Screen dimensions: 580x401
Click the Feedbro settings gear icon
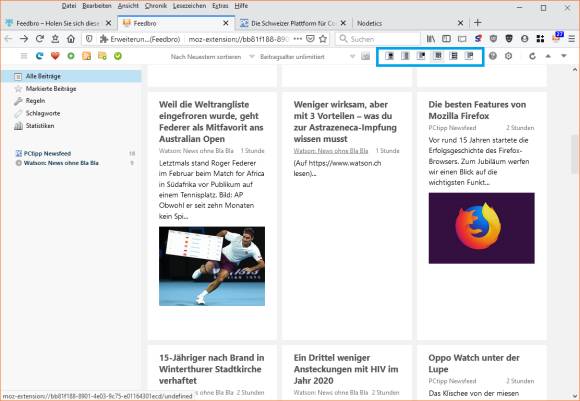pos(509,56)
